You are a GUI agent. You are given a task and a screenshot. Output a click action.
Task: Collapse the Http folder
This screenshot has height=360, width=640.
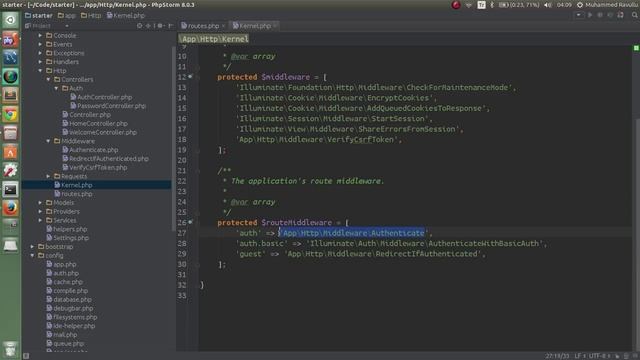click(x=40, y=71)
